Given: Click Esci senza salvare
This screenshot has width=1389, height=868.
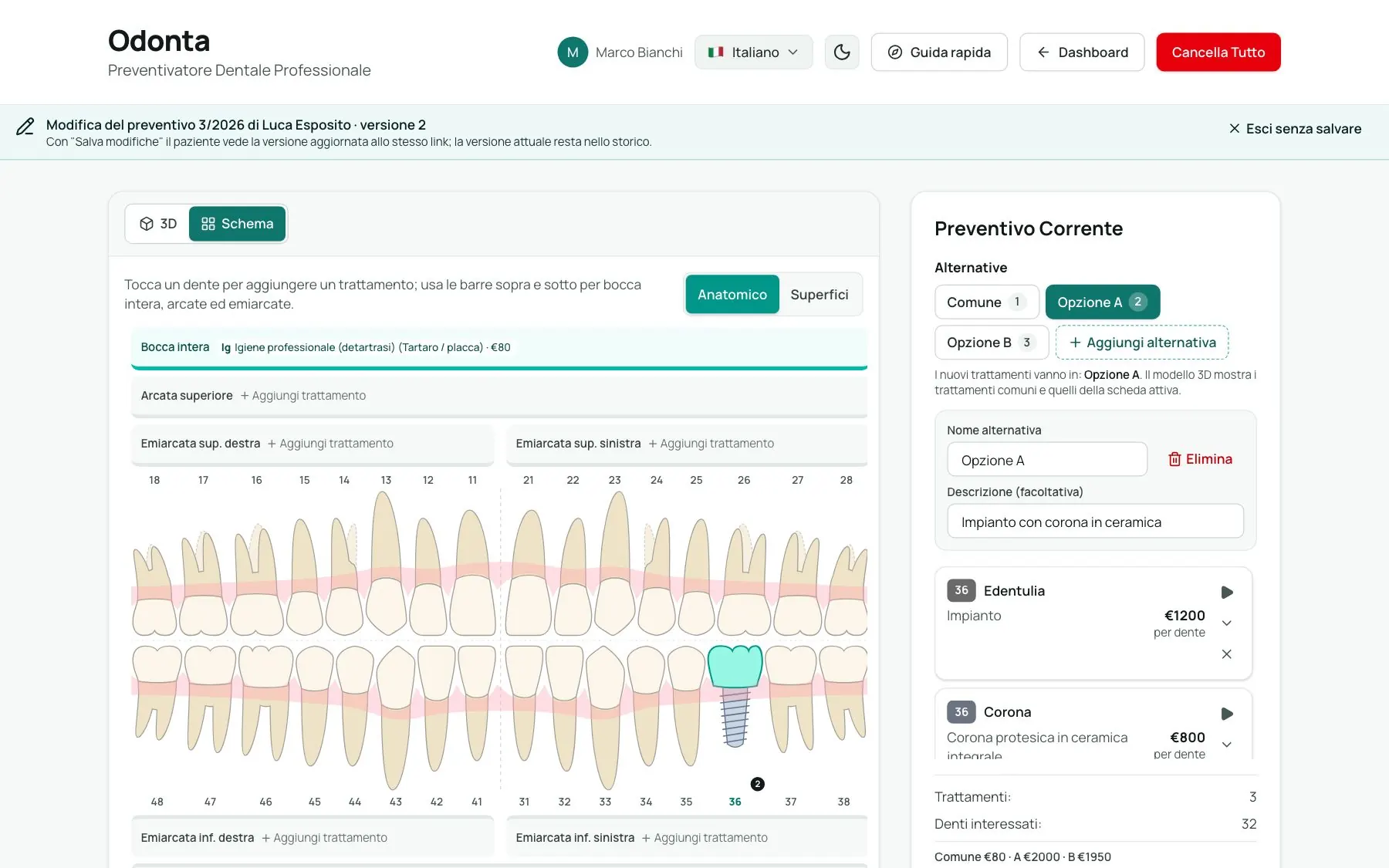Looking at the screenshot, I should 1295,129.
